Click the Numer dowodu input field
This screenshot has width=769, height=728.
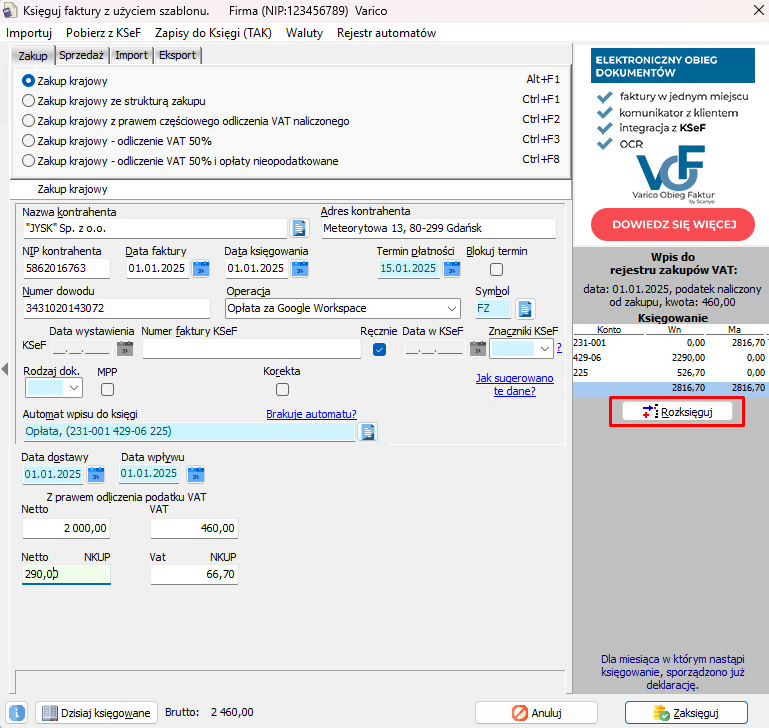tap(105, 309)
